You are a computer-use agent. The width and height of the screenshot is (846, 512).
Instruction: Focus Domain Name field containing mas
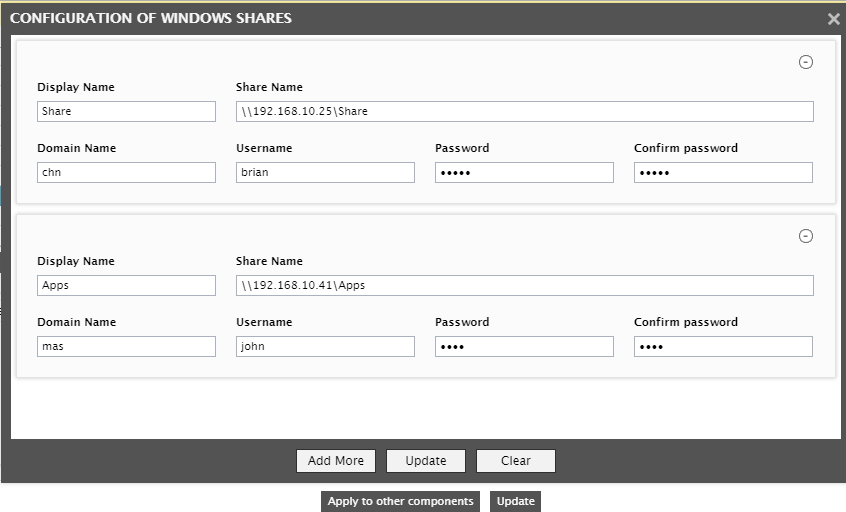[126, 346]
